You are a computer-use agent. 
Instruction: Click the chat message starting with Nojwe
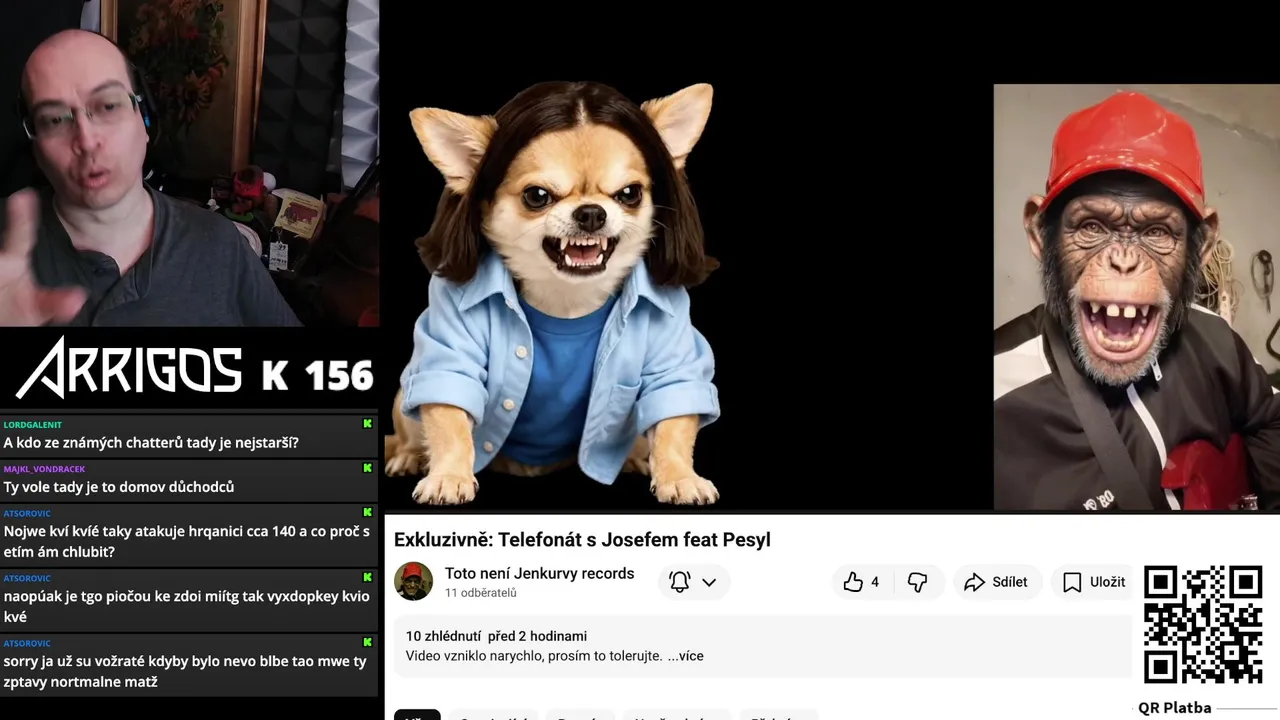[187, 541]
